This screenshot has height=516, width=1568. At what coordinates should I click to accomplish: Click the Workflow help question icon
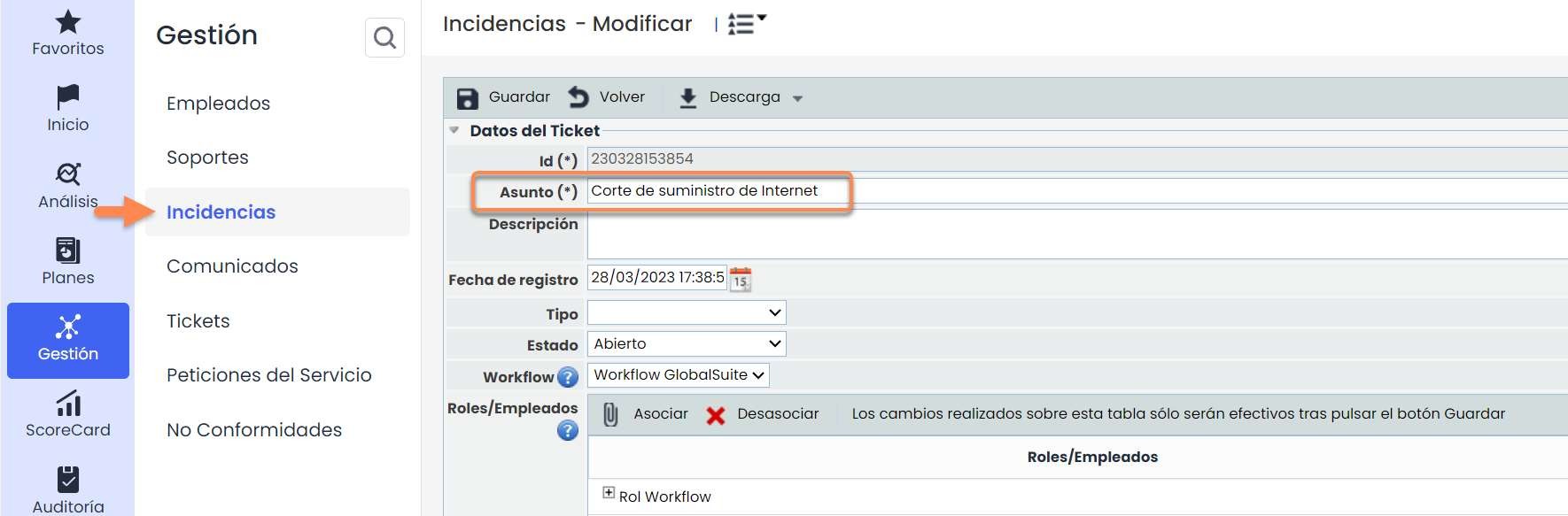[x=568, y=377]
